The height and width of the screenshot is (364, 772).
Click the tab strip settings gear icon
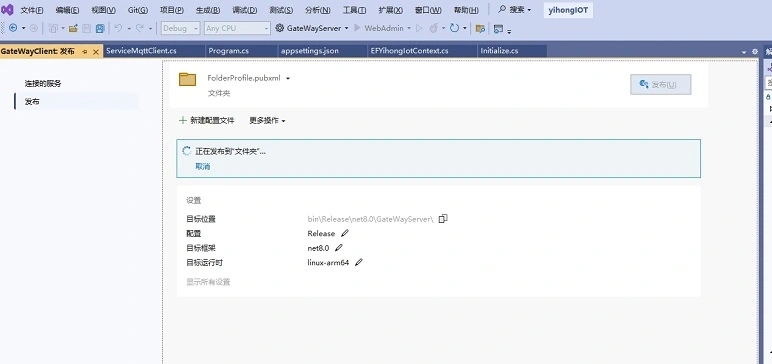755,51
